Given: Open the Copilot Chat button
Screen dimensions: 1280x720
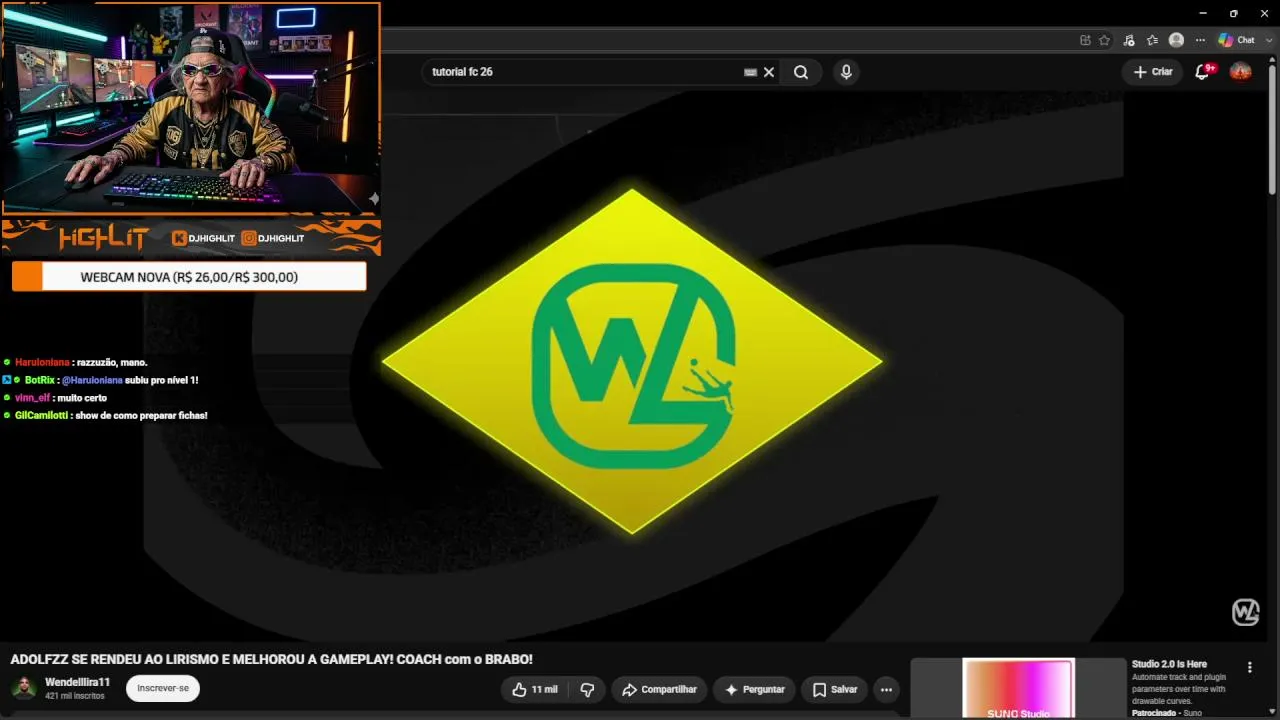Looking at the screenshot, I should [x=1236, y=40].
